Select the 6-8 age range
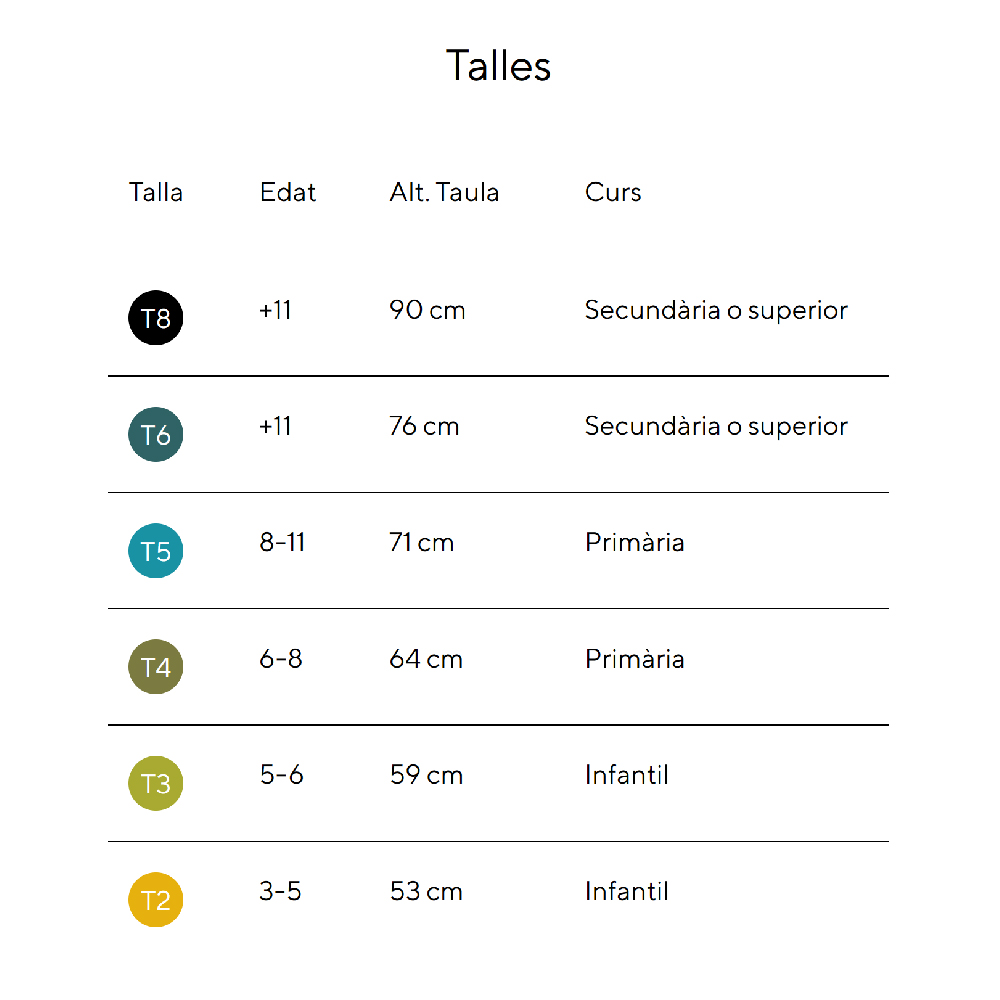 (281, 659)
